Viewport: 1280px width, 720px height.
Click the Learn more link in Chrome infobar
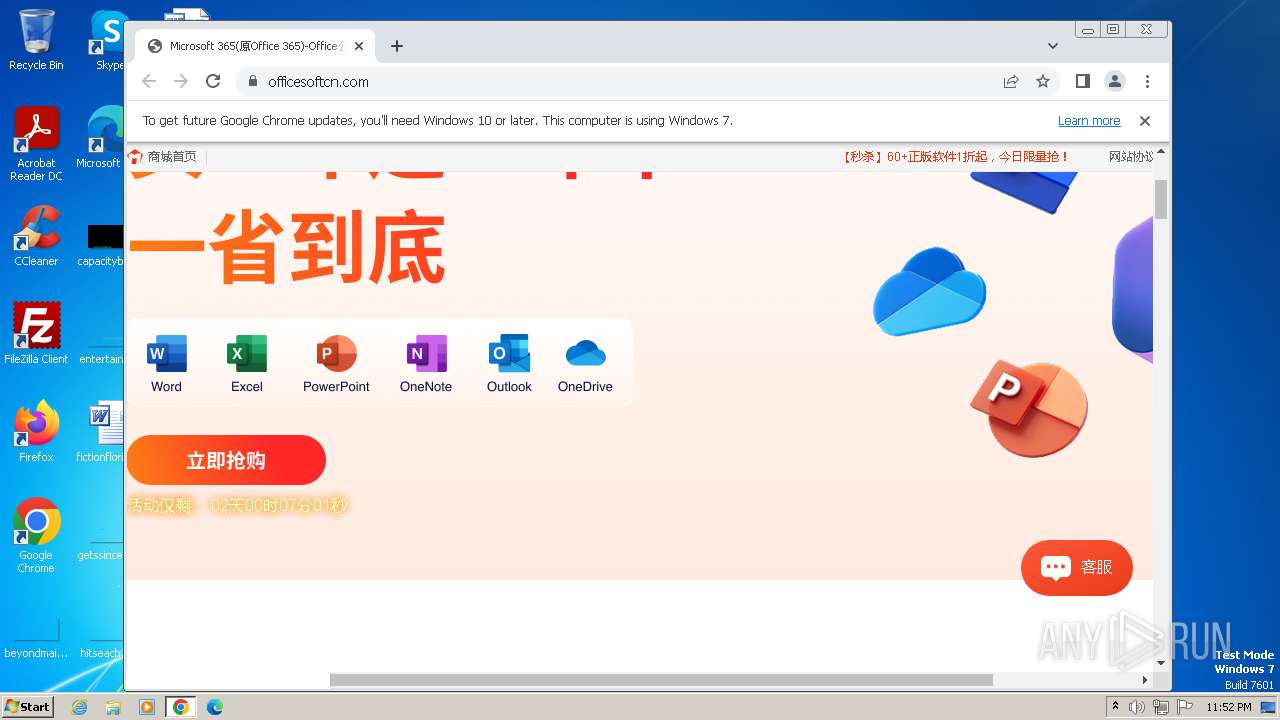point(1089,120)
